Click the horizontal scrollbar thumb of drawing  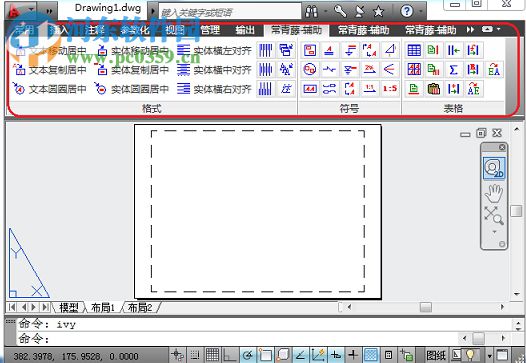(x=426, y=307)
